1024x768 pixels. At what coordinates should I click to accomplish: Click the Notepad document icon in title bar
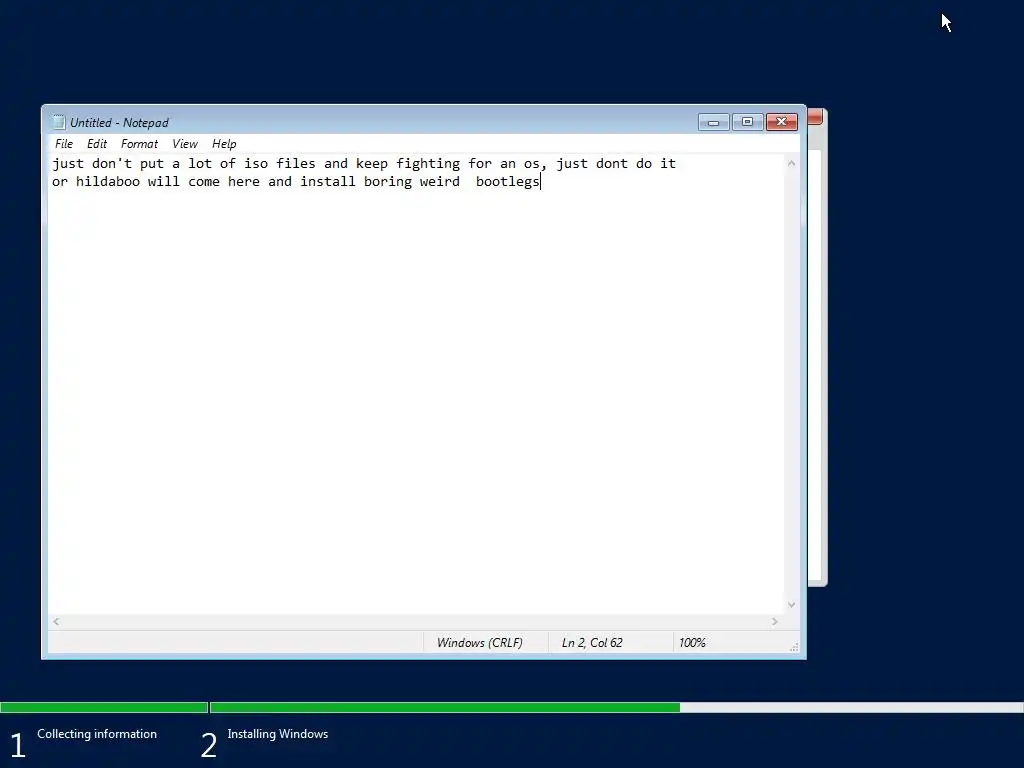click(x=59, y=122)
